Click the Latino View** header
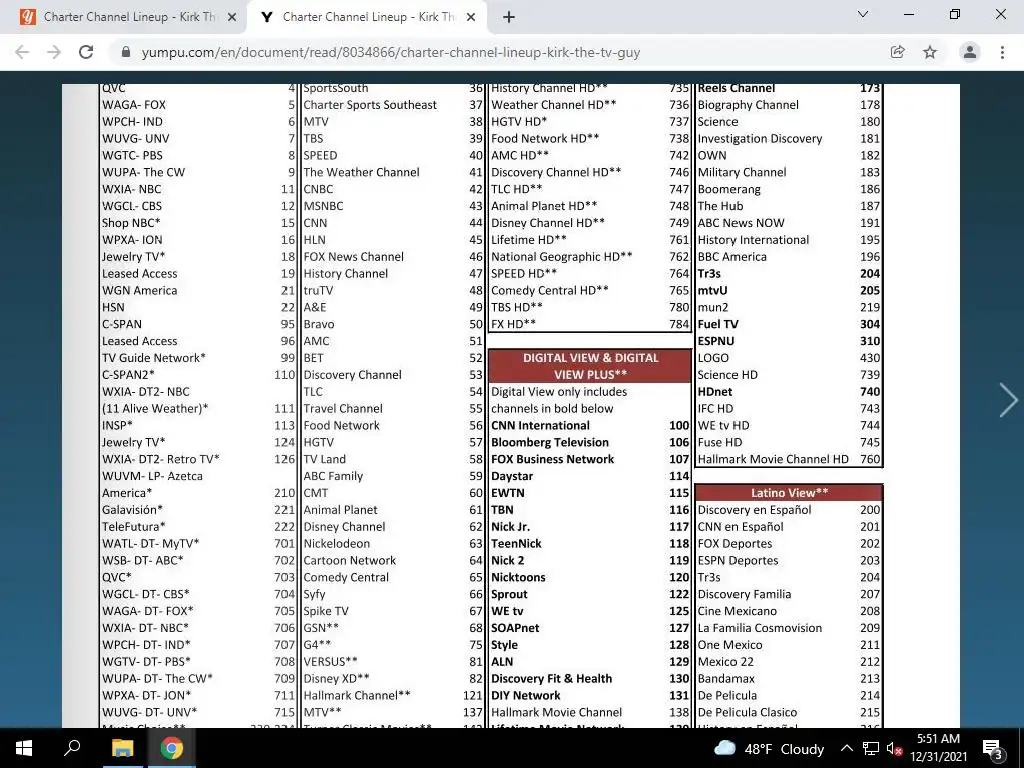Viewport: 1024px width, 768px height. click(789, 492)
